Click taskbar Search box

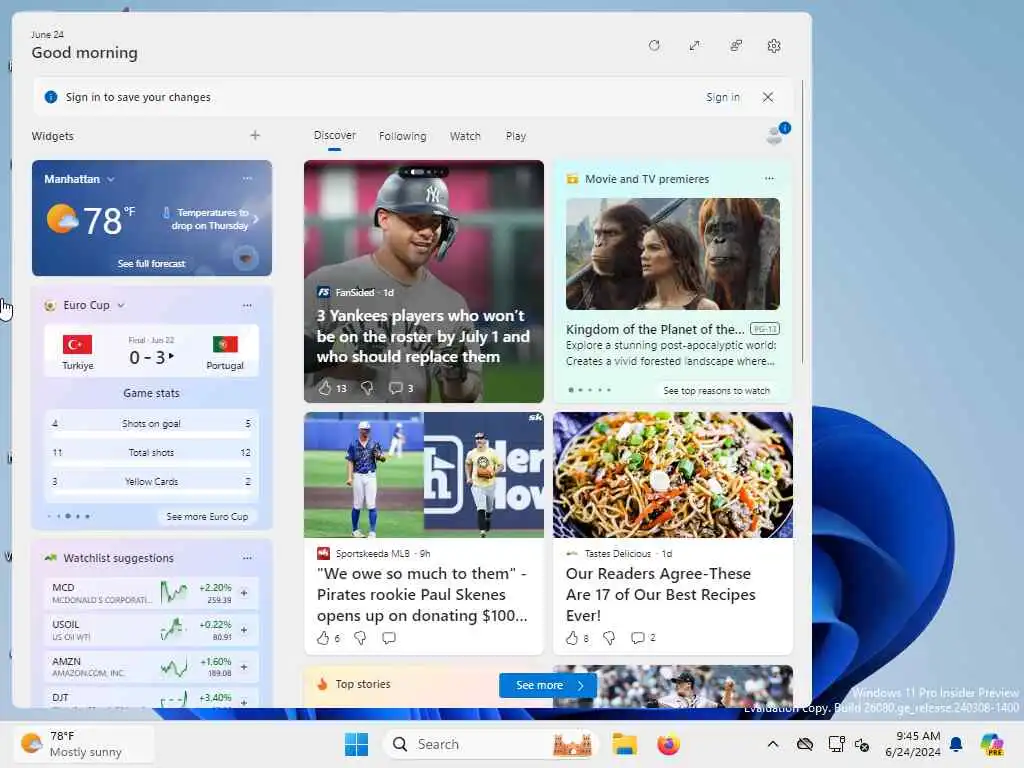[490, 744]
